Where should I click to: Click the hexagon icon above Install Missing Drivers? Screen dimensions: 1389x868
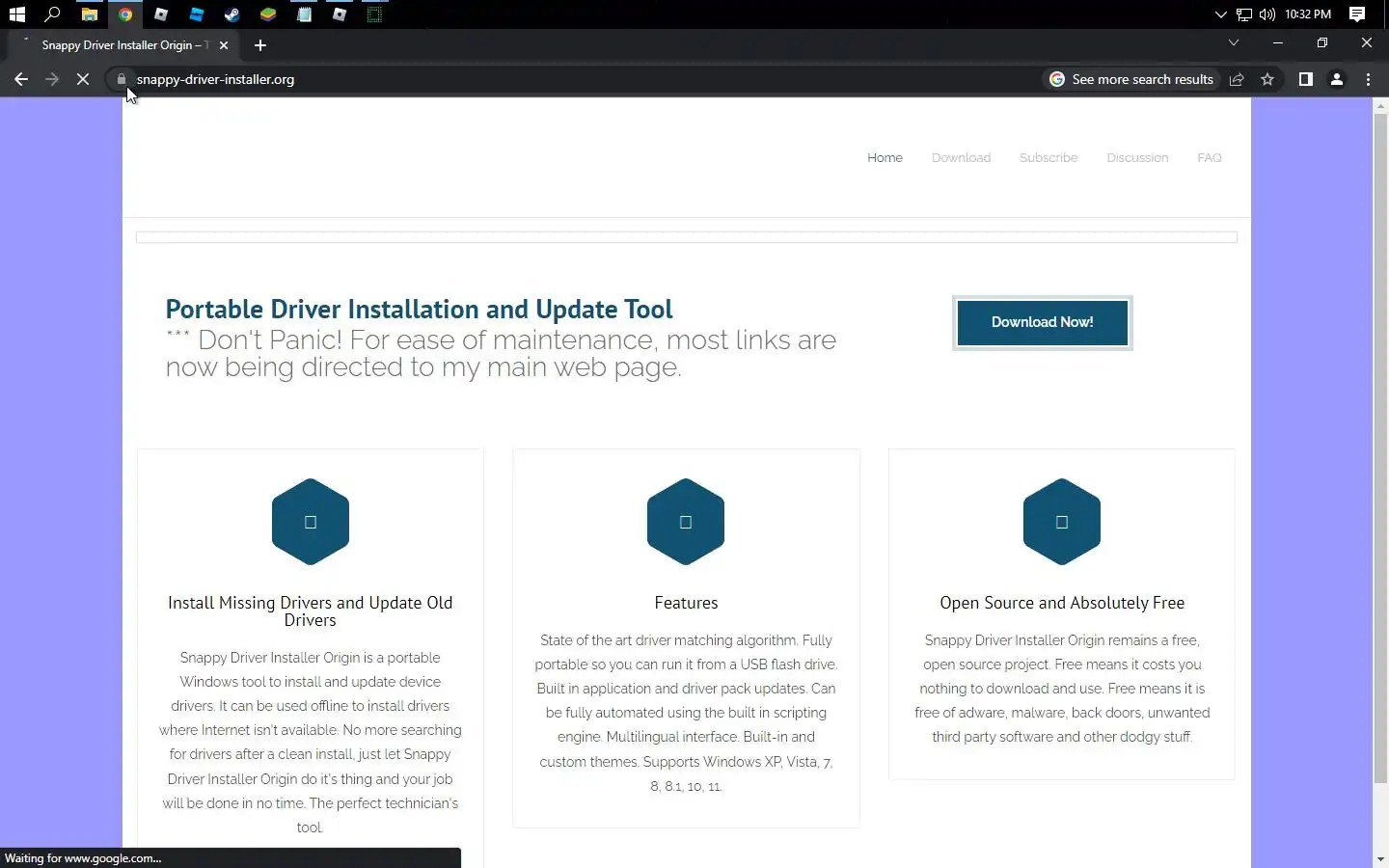tap(311, 522)
